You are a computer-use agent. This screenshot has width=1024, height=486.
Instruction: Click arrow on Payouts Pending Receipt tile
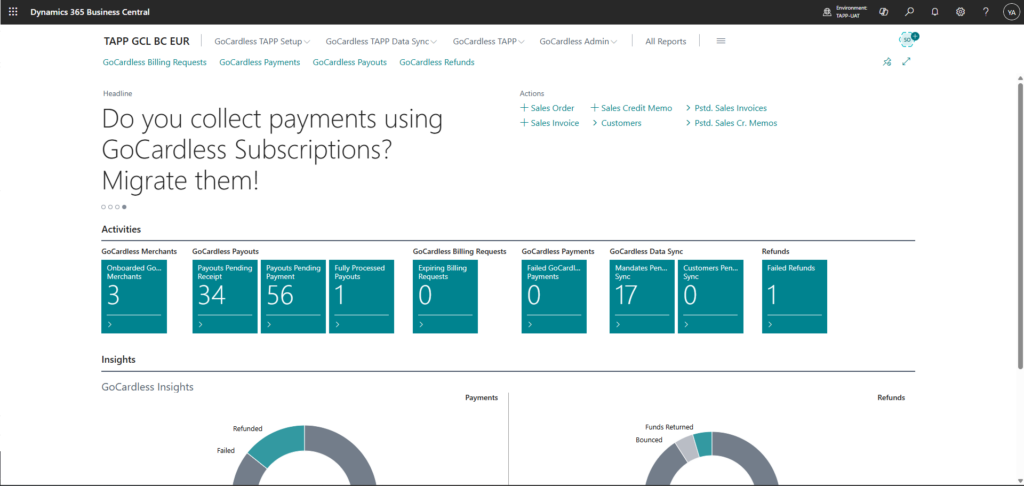coord(200,325)
